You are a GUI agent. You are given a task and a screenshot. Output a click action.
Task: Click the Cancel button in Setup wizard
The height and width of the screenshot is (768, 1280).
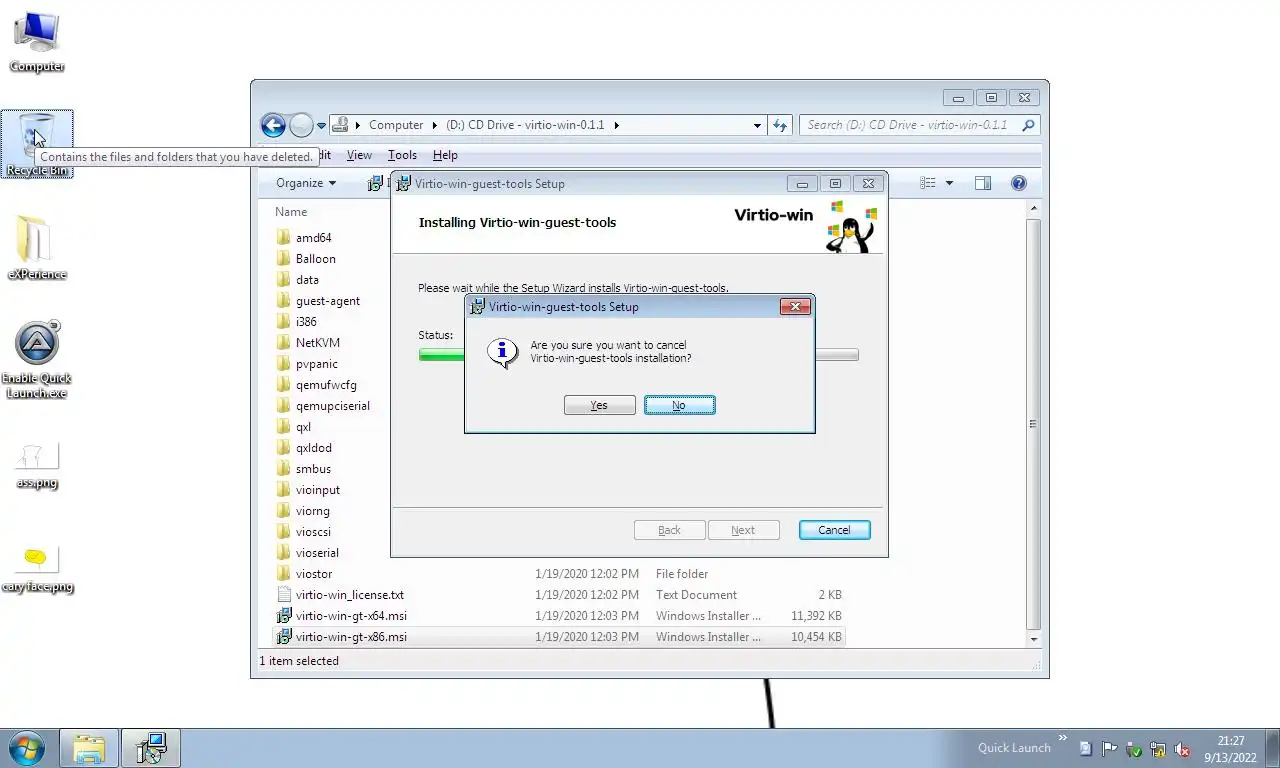point(834,530)
